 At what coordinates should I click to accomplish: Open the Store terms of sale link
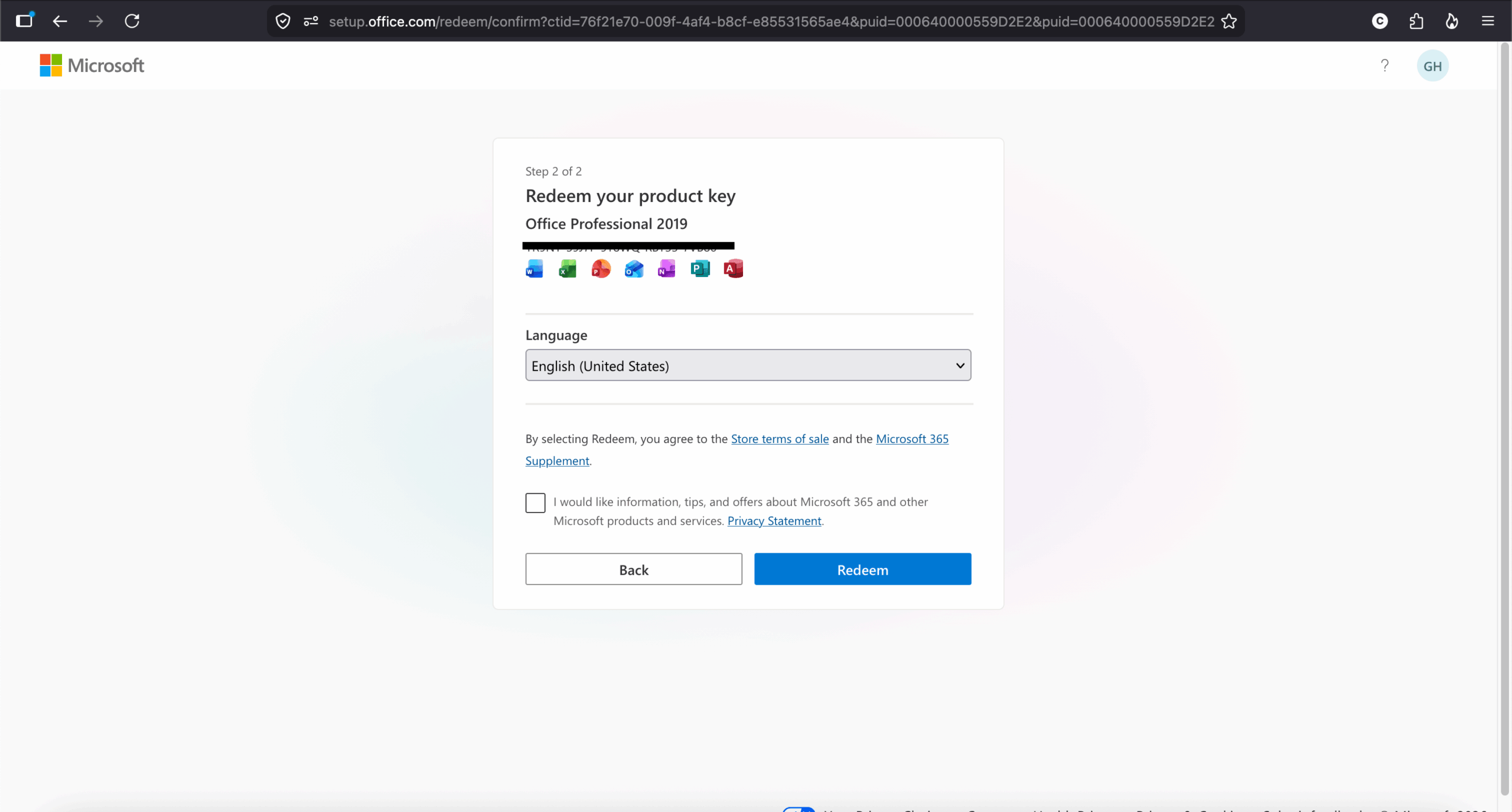pyautogui.click(x=780, y=439)
